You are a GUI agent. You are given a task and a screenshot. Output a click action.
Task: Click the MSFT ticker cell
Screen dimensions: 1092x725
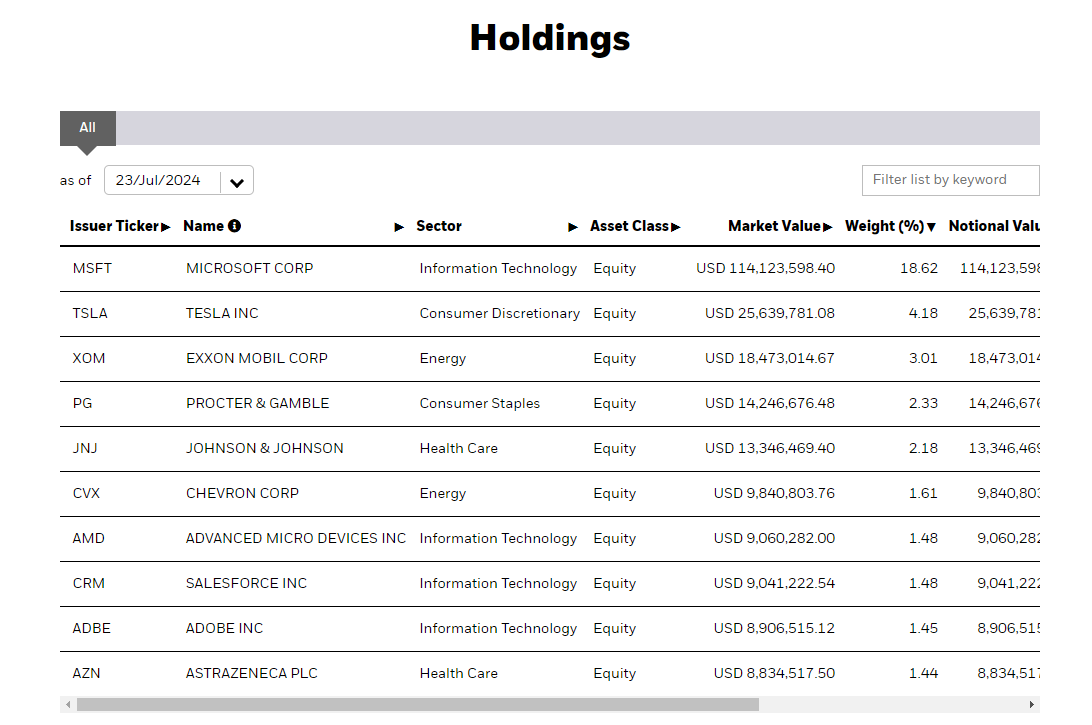(x=92, y=269)
